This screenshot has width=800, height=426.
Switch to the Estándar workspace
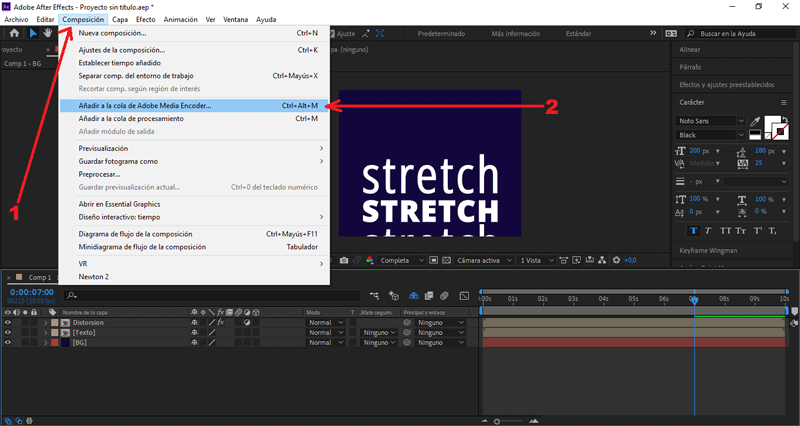(579, 34)
